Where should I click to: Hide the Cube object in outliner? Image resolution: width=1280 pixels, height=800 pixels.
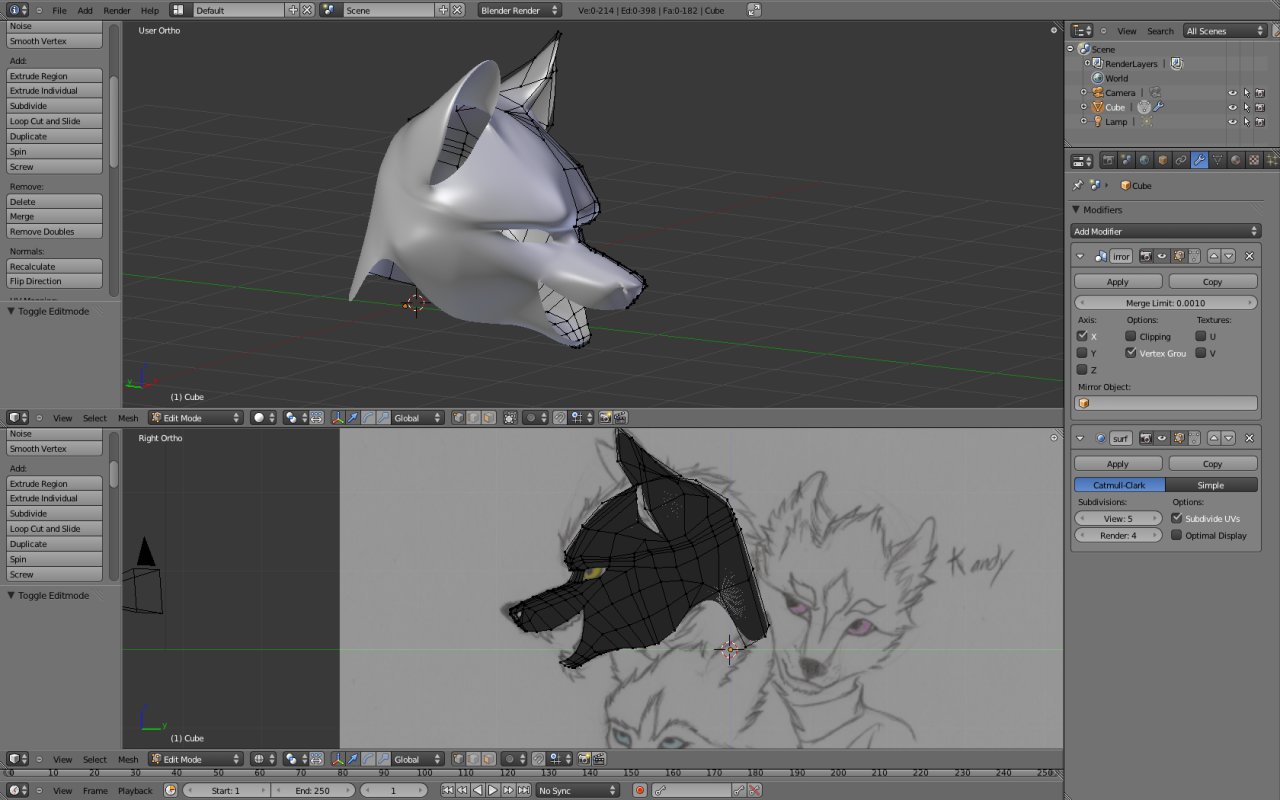pyautogui.click(x=1232, y=107)
